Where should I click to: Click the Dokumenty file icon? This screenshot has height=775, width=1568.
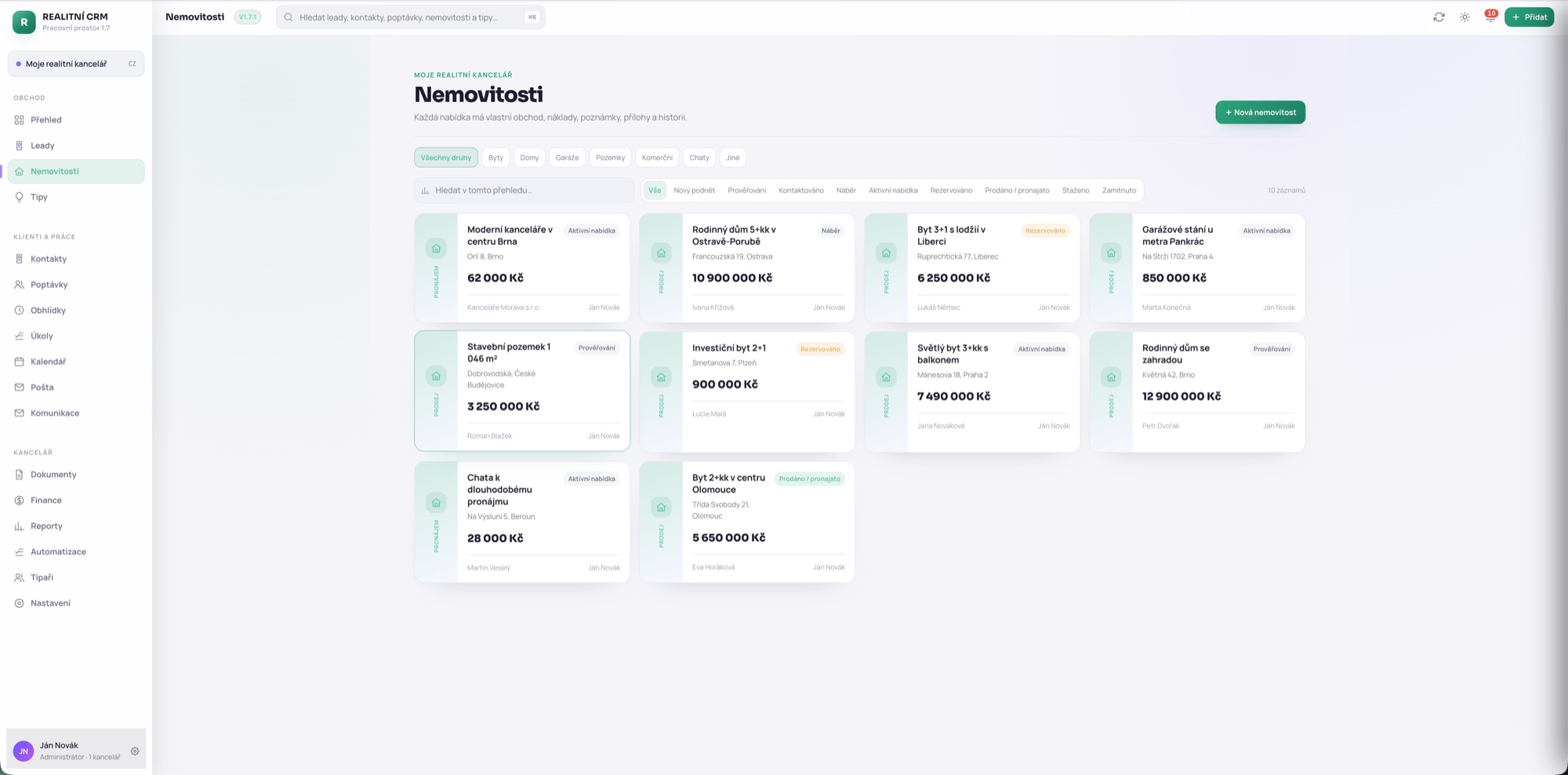[x=20, y=475]
